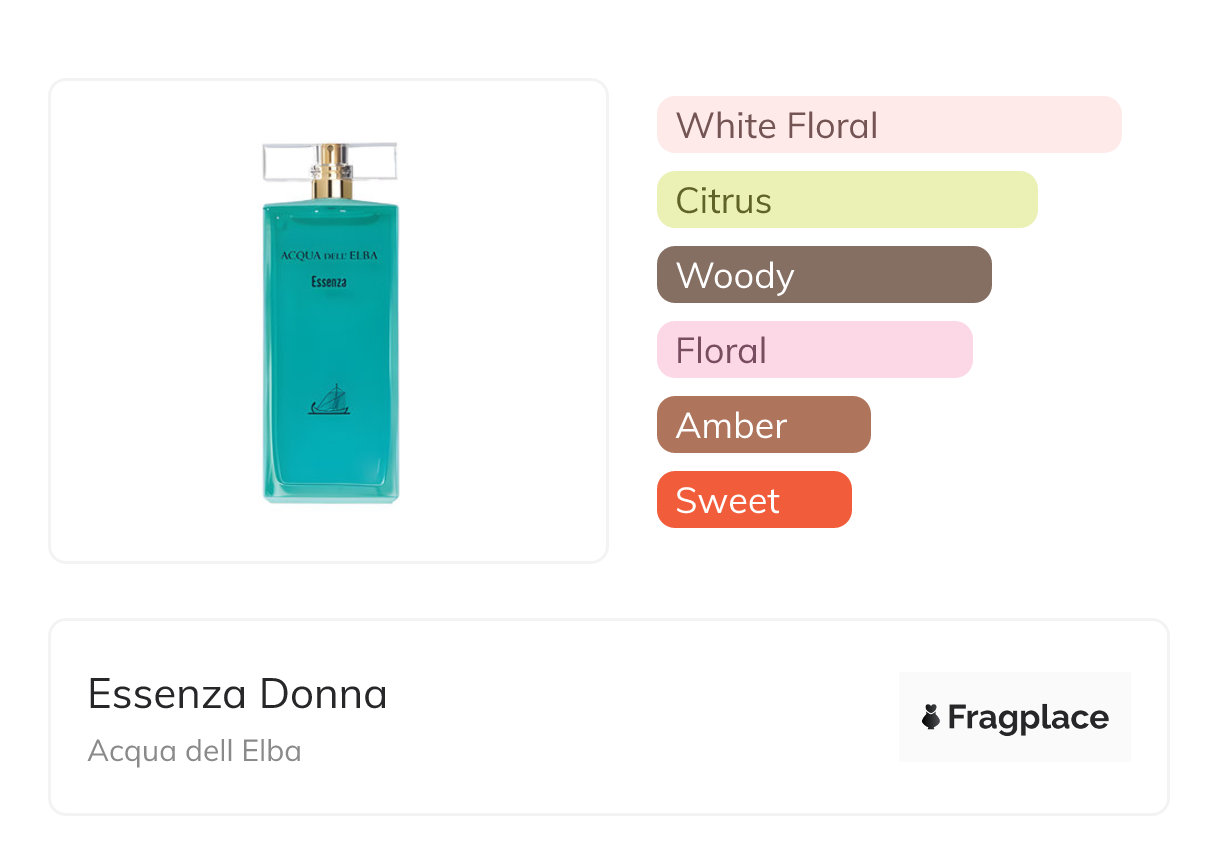Image resolution: width=1218 pixels, height=864 pixels.
Task: Click the gold spray nozzle cap
Action: 331,172
